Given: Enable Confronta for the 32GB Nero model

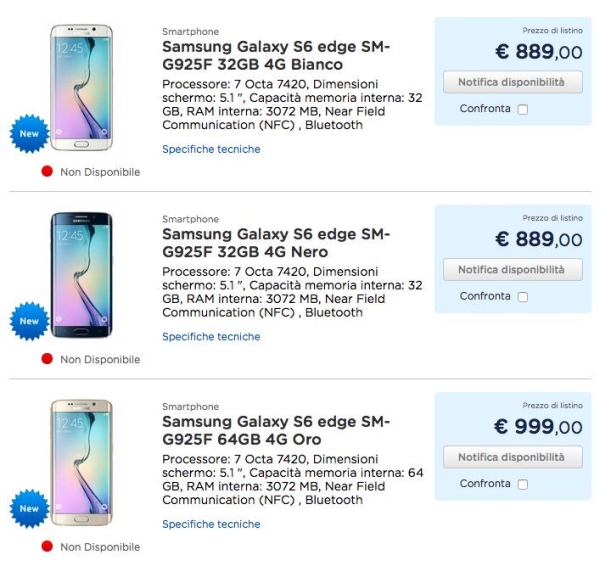Looking at the screenshot, I should 522,297.
